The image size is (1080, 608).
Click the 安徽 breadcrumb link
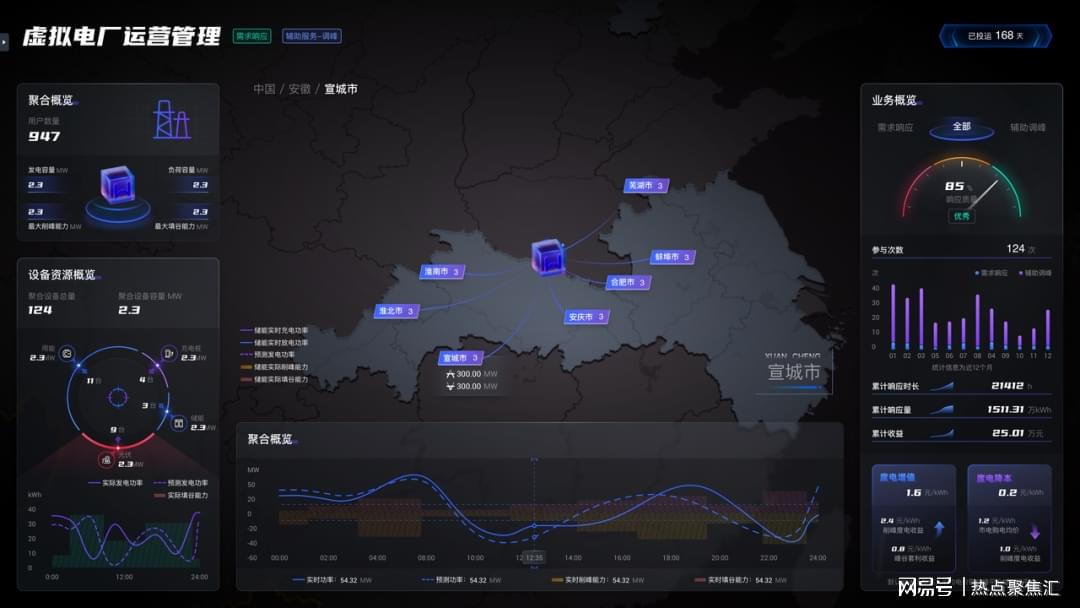tap(299, 89)
